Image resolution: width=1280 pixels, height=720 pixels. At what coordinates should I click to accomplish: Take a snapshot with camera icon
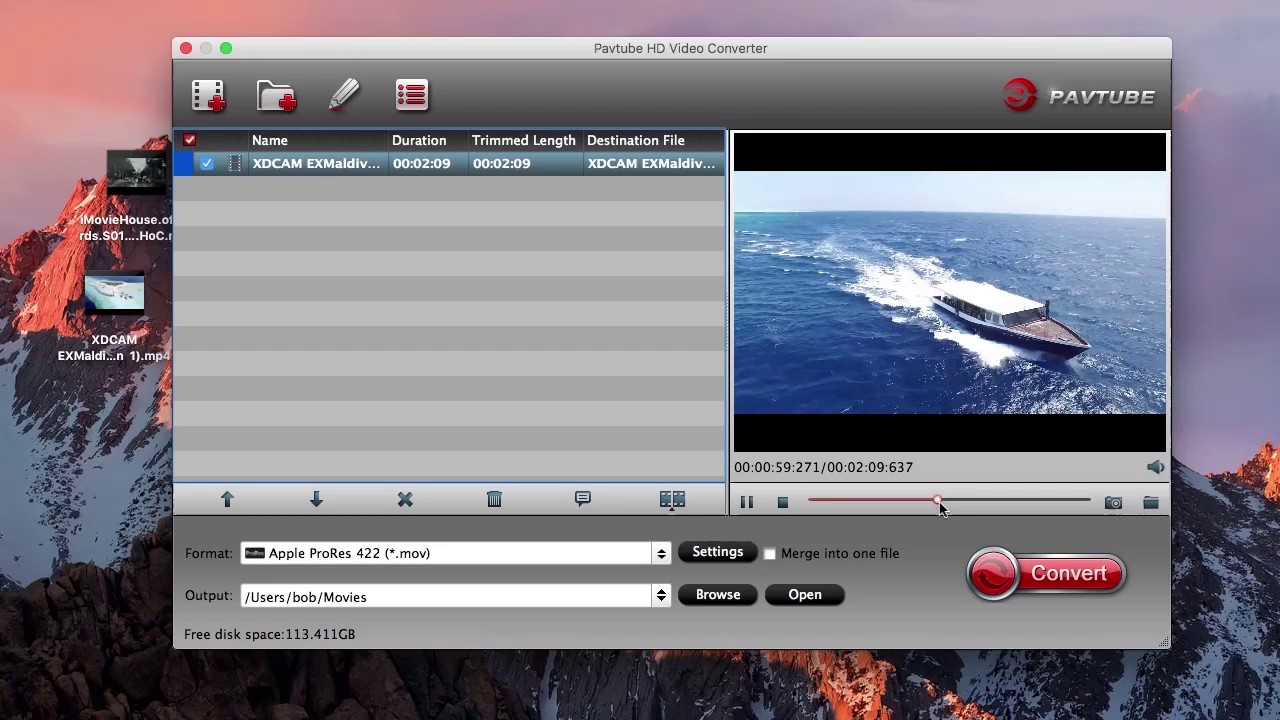[x=1113, y=502]
